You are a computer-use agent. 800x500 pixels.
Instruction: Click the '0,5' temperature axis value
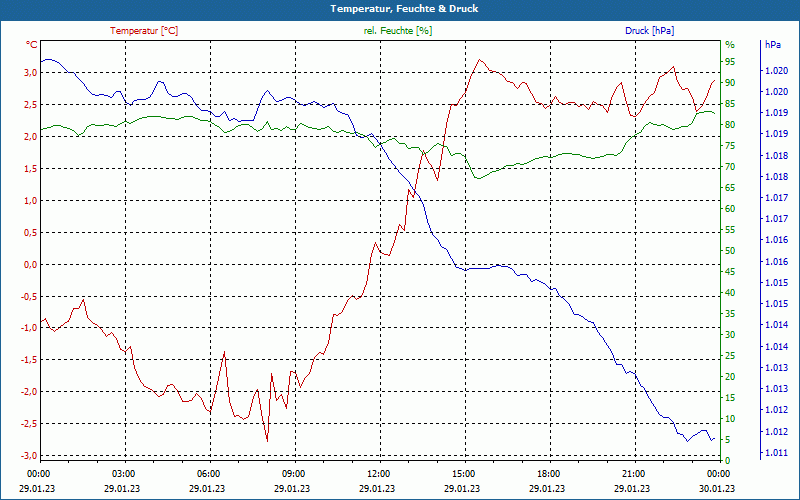click(31, 233)
